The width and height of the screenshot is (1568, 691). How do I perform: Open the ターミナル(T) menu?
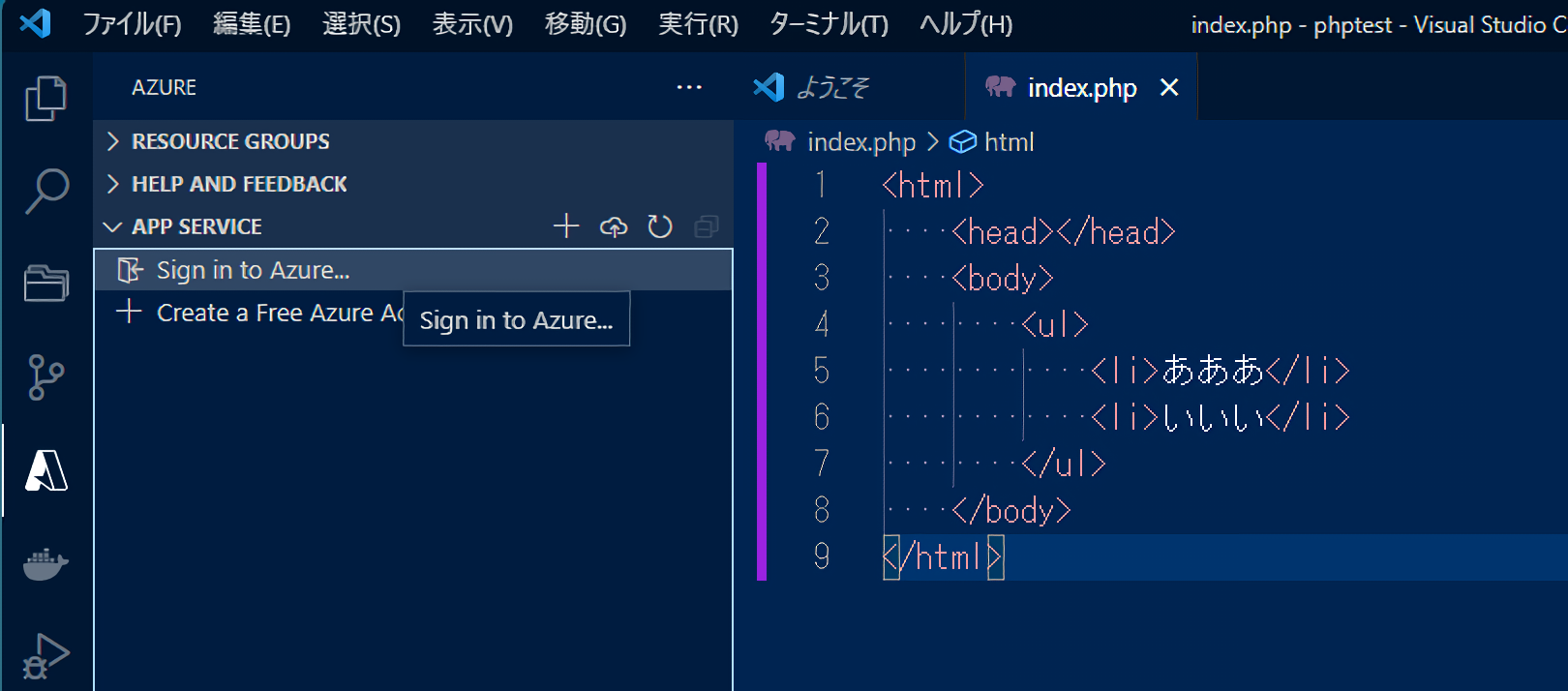(828, 24)
